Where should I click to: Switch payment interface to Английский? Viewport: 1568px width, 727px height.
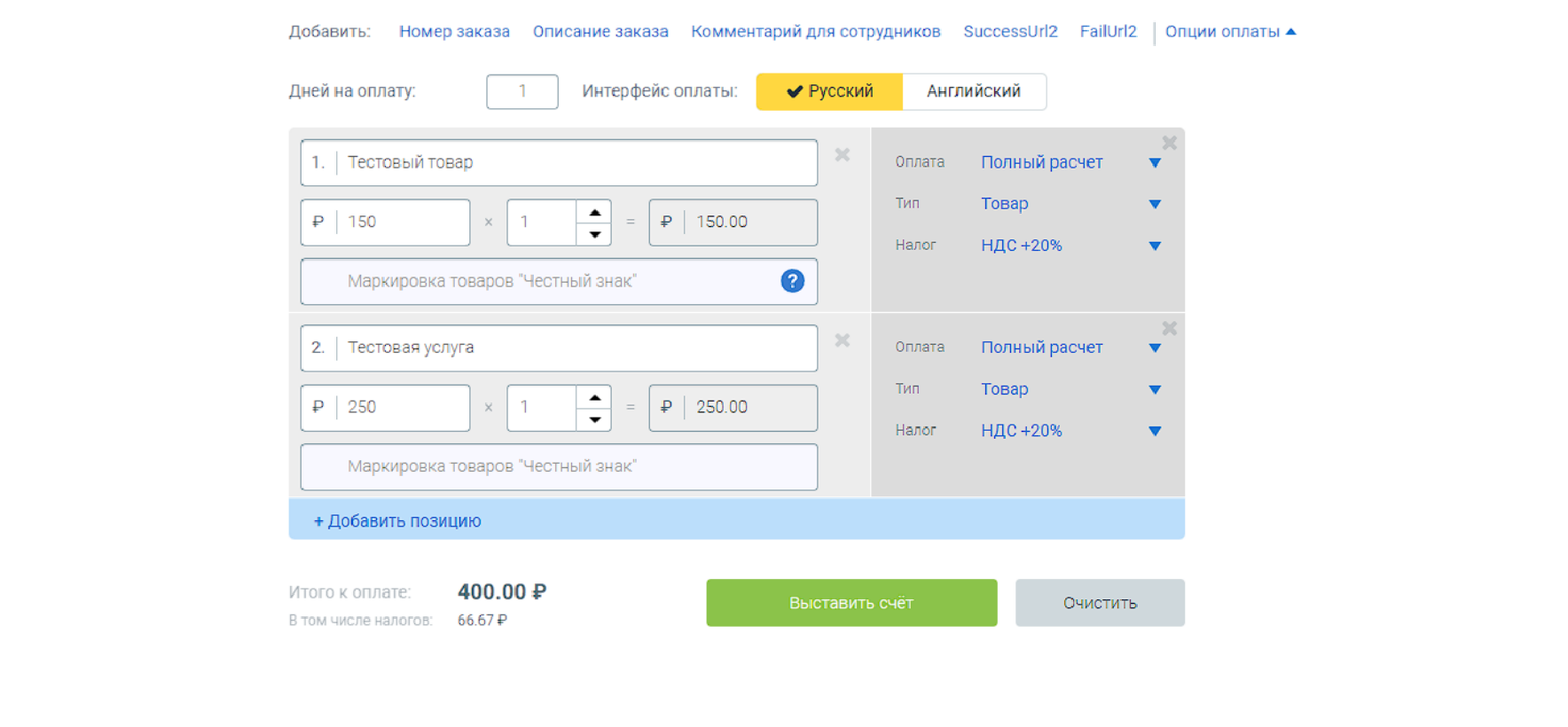click(x=974, y=91)
